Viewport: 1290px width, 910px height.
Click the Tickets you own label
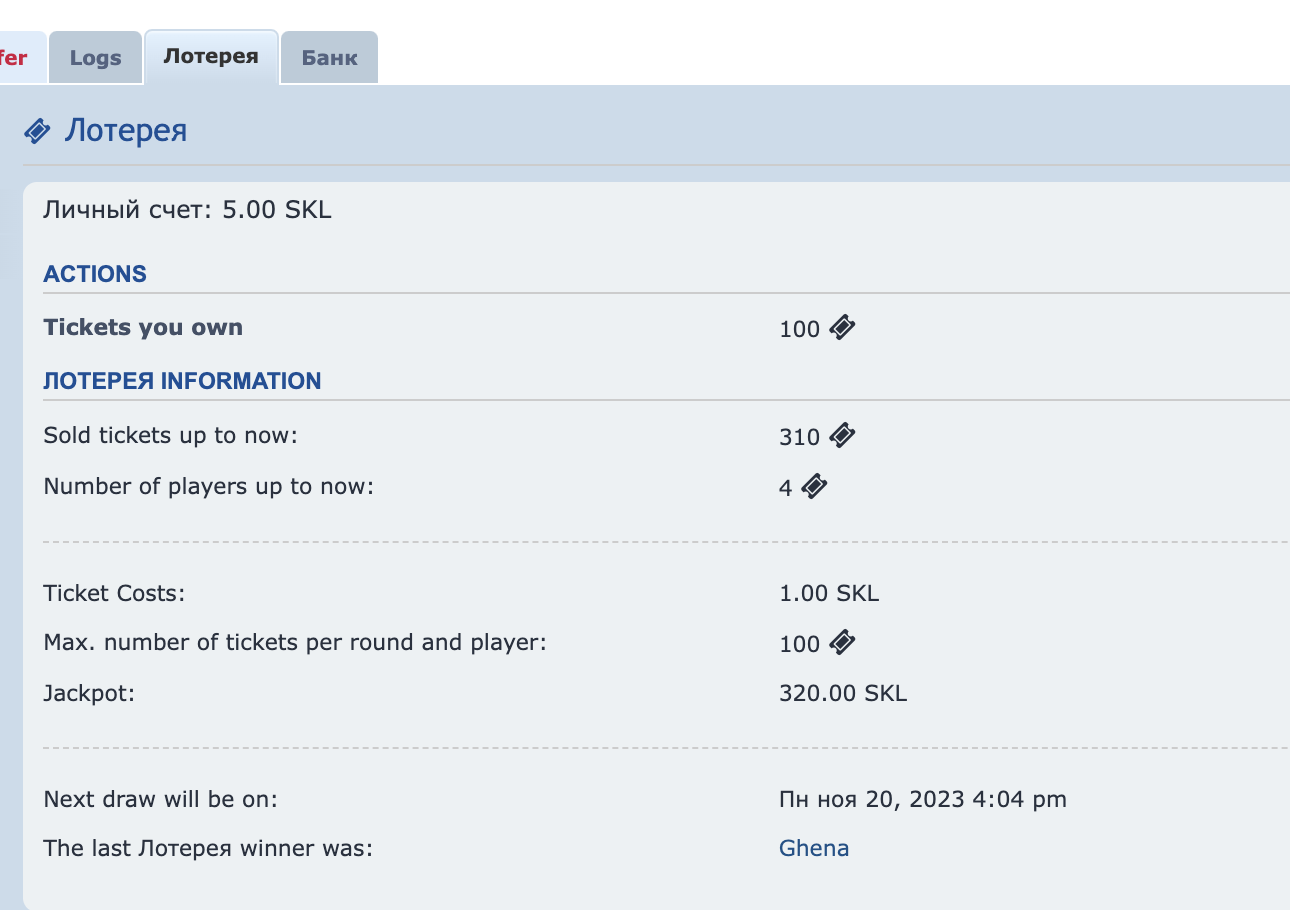143,327
